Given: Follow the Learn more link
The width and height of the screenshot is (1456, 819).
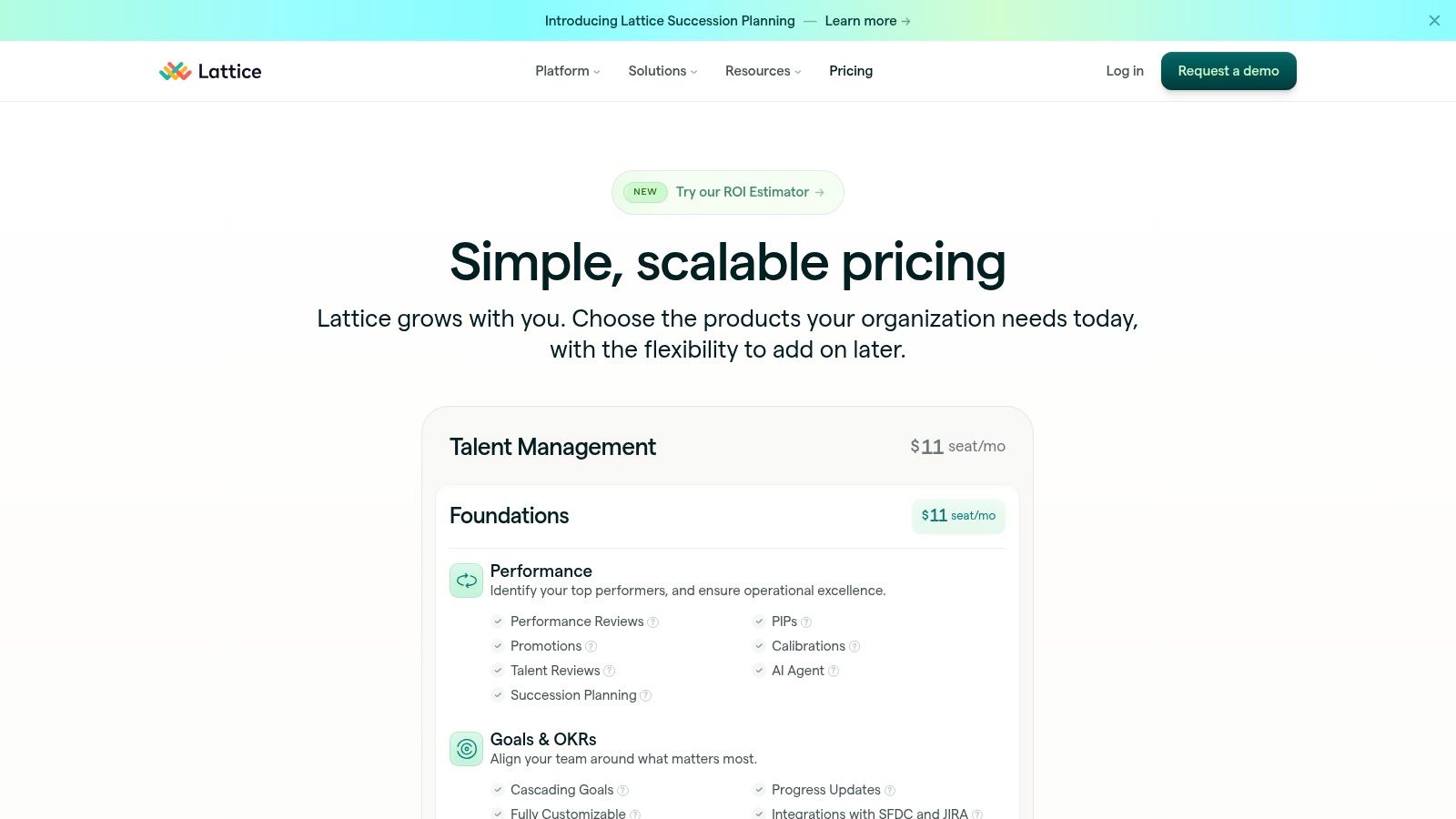Looking at the screenshot, I should tap(861, 20).
